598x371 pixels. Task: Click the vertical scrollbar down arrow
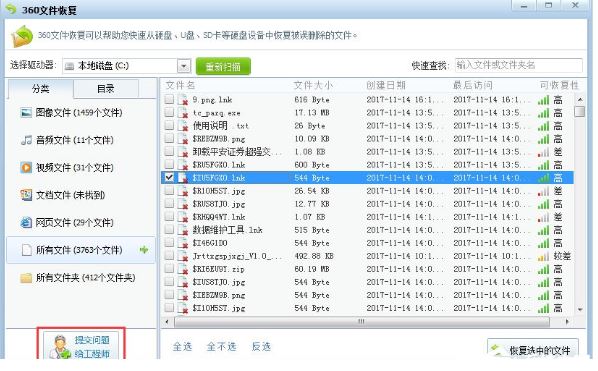click(x=580, y=310)
